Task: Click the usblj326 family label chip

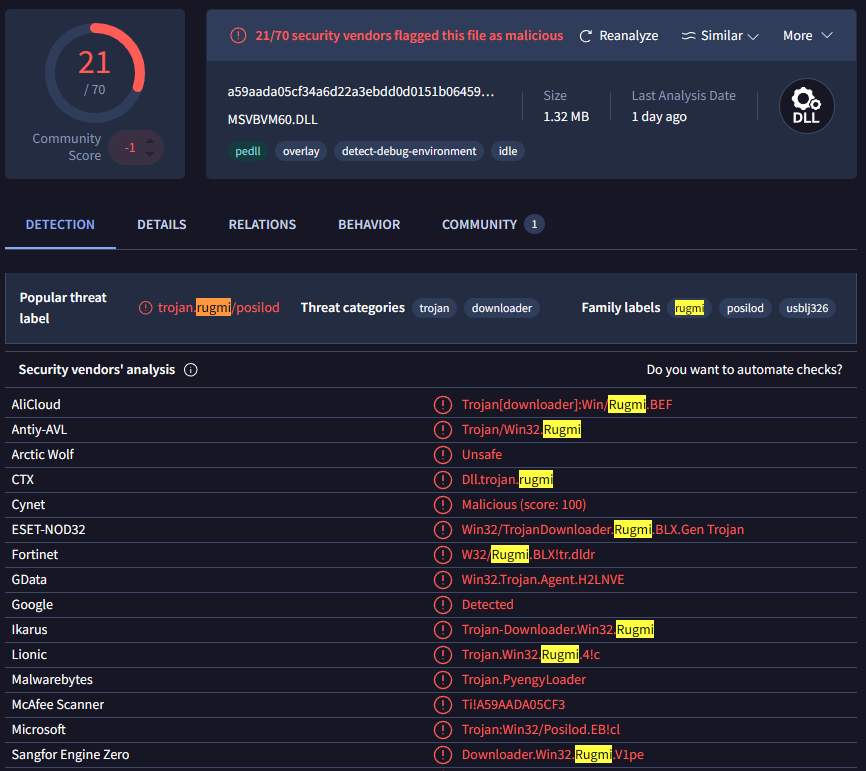Action: click(x=807, y=308)
